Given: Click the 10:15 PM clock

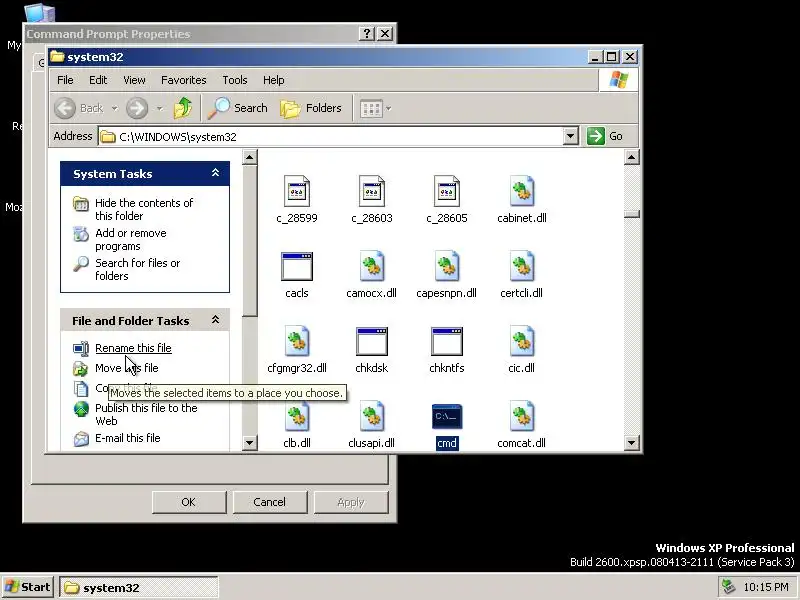Looking at the screenshot, I should (x=766, y=587).
